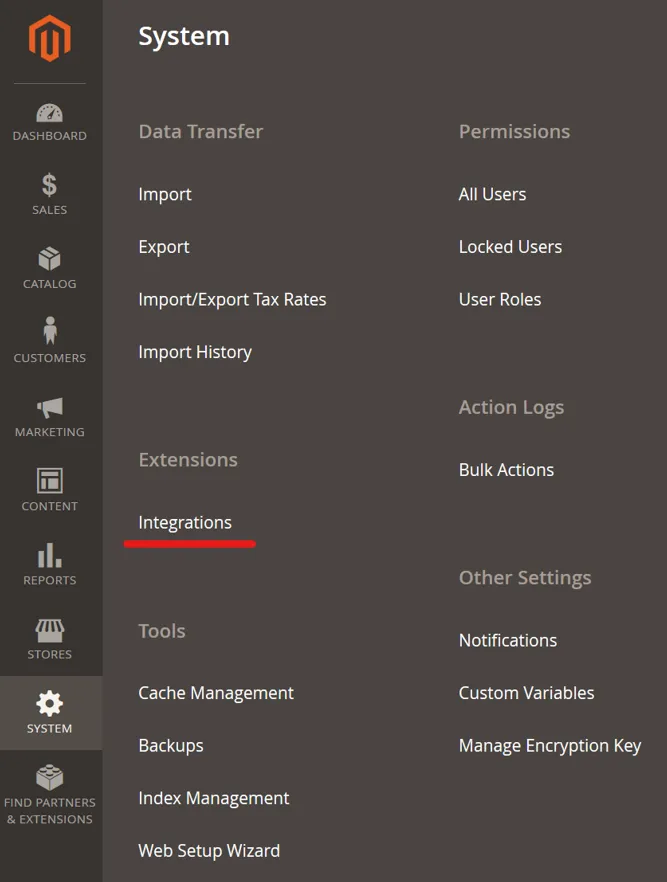Open Bulk Actions log
The height and width of the screenshot is (882, 667).
pos(507,470)
